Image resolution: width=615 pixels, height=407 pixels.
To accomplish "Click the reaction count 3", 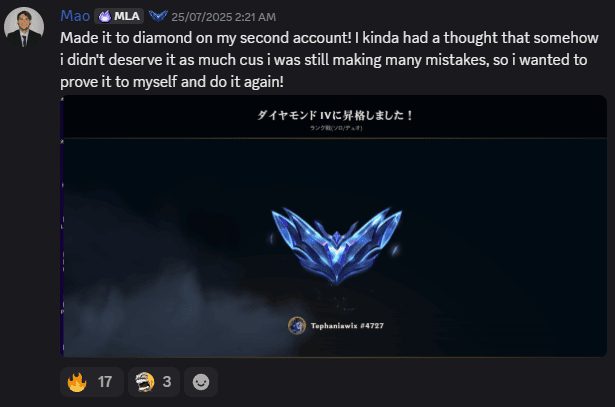I will click(x=167, y=382).
